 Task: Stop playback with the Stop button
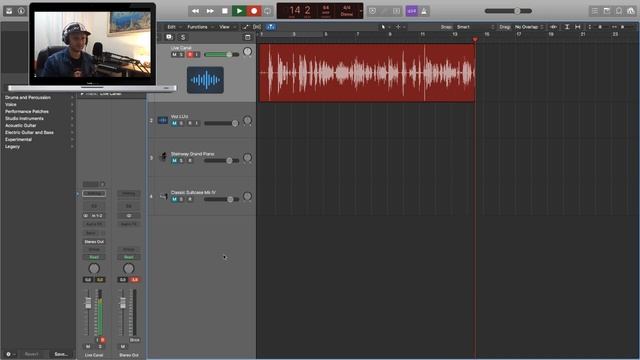(224, 11)
